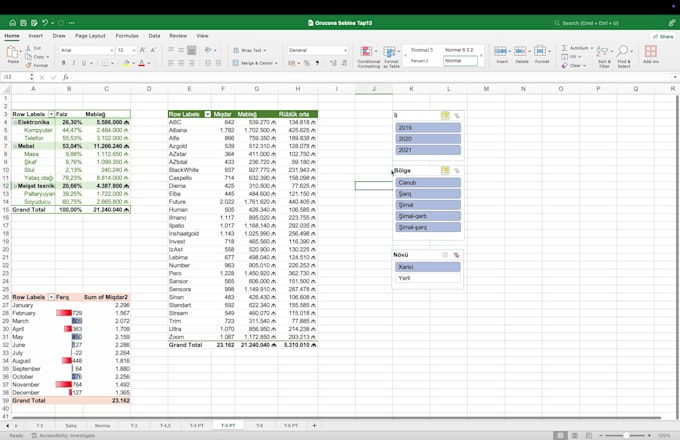Viewport: 680px width, 440px height.
Task: Select the Yerli slicer item
Action: [428, 278]
